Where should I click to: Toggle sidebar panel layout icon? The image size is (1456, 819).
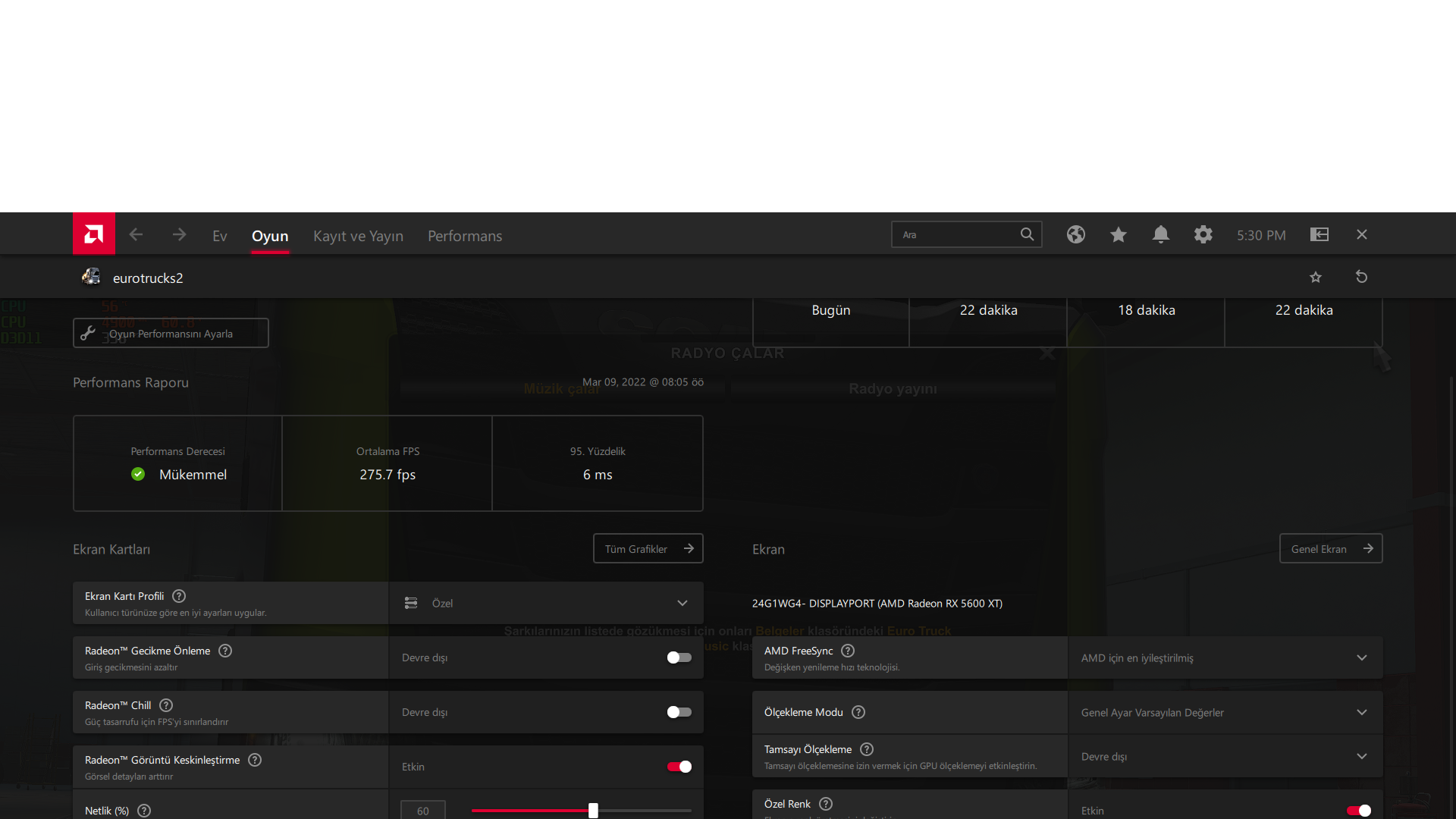coord(1319,235)
